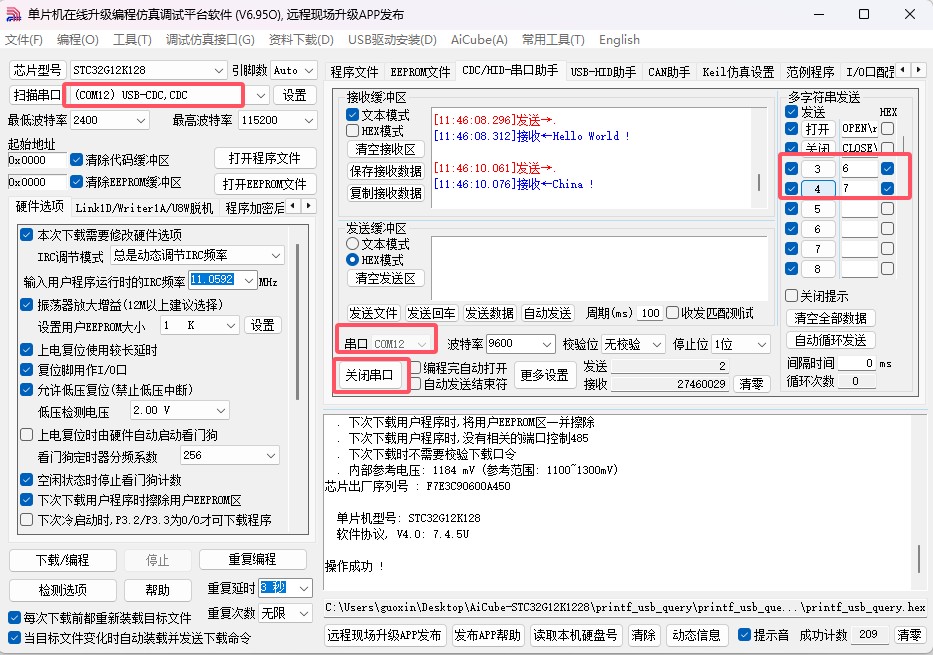Open the 编程(O) menu

[78, 40]
